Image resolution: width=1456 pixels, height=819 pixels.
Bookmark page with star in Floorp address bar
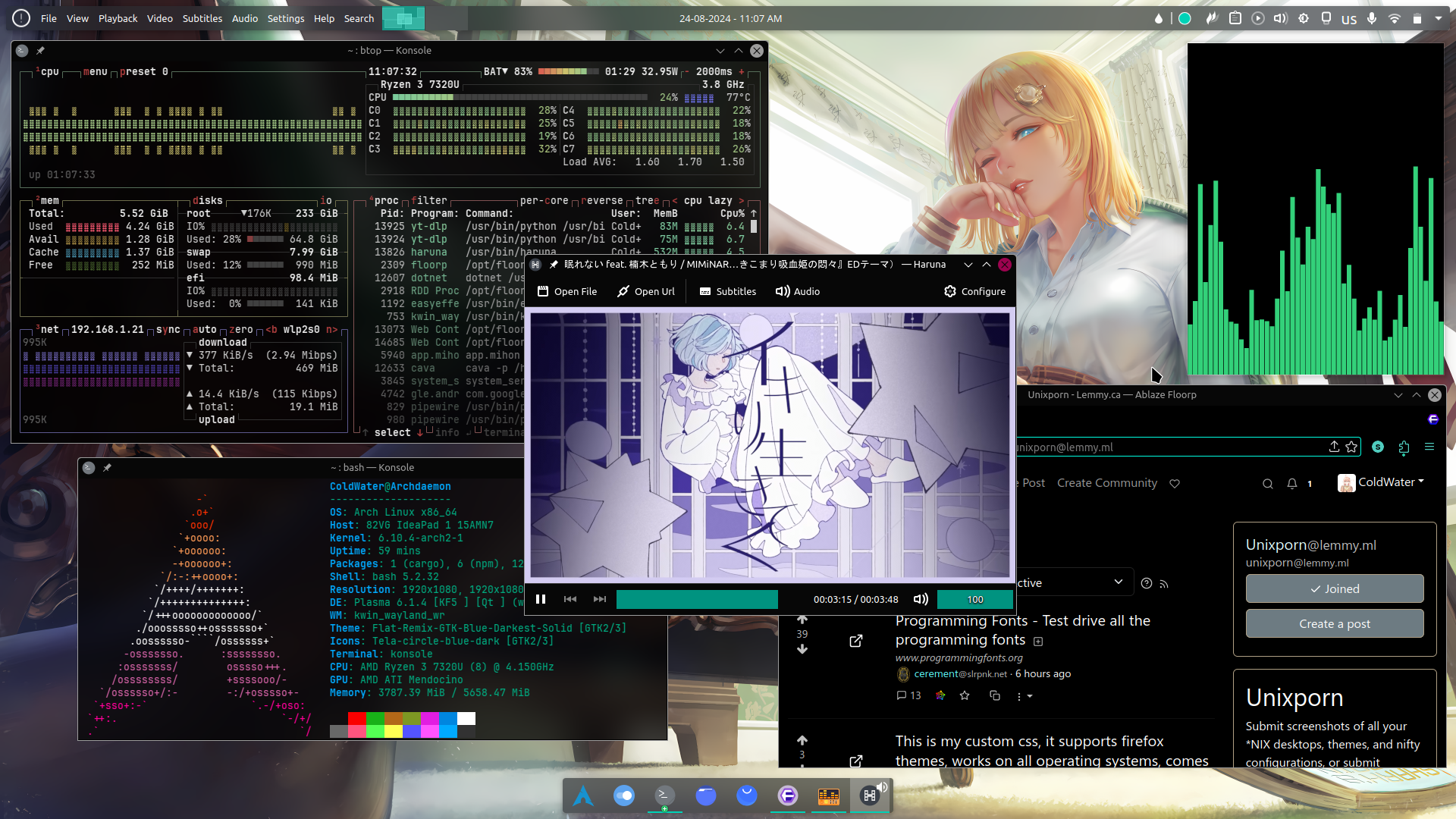coord(1351,447)
